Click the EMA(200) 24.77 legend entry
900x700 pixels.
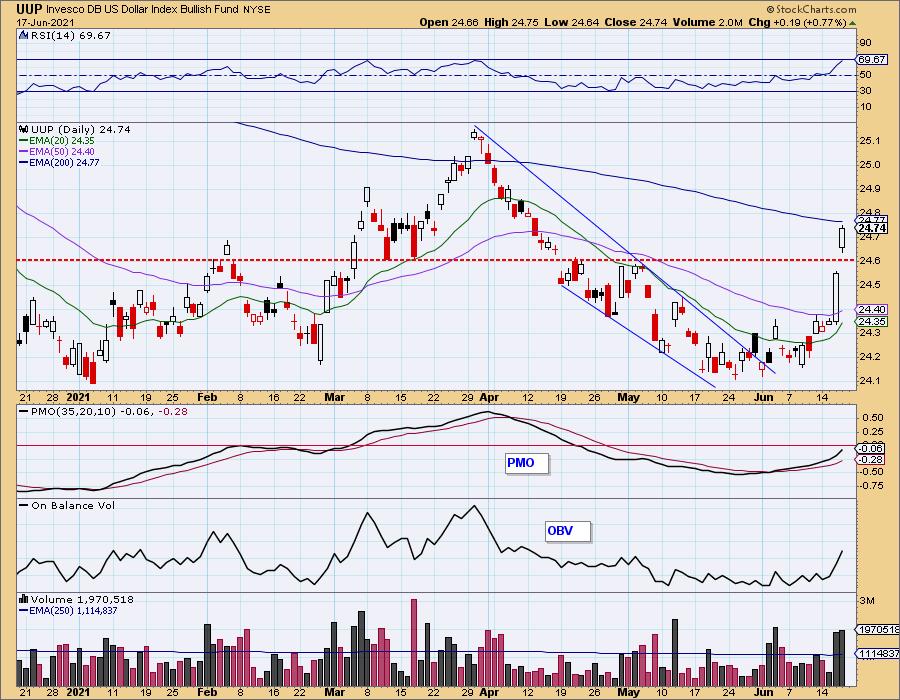pyautogui.click(x=59, y=162)
